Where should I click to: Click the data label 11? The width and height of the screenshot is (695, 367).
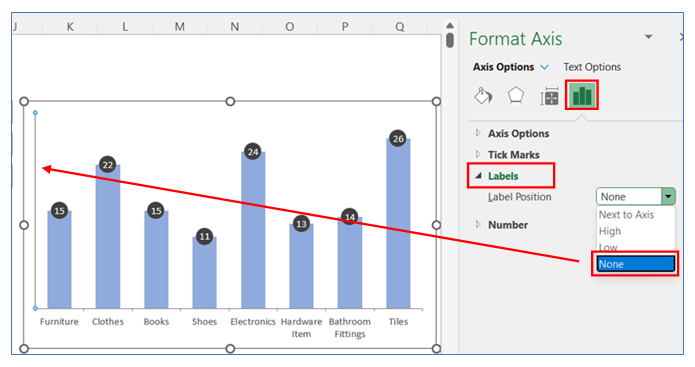point(204,237)
